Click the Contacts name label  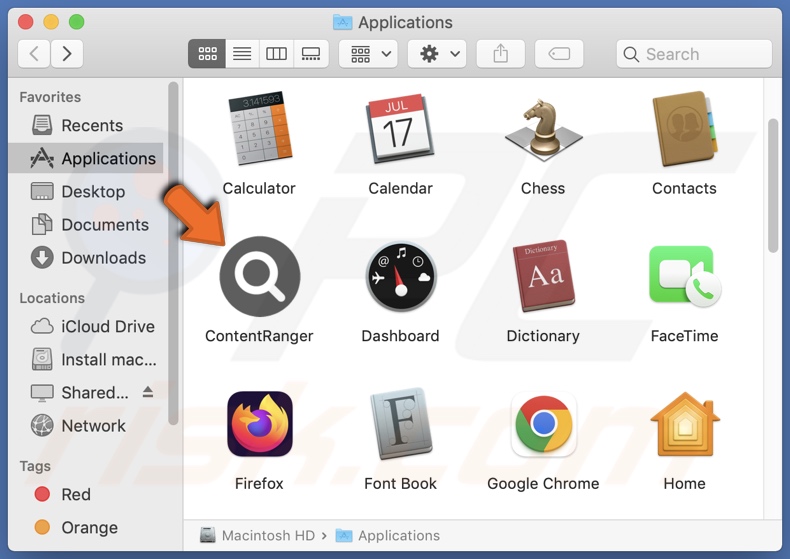[684, 188]
